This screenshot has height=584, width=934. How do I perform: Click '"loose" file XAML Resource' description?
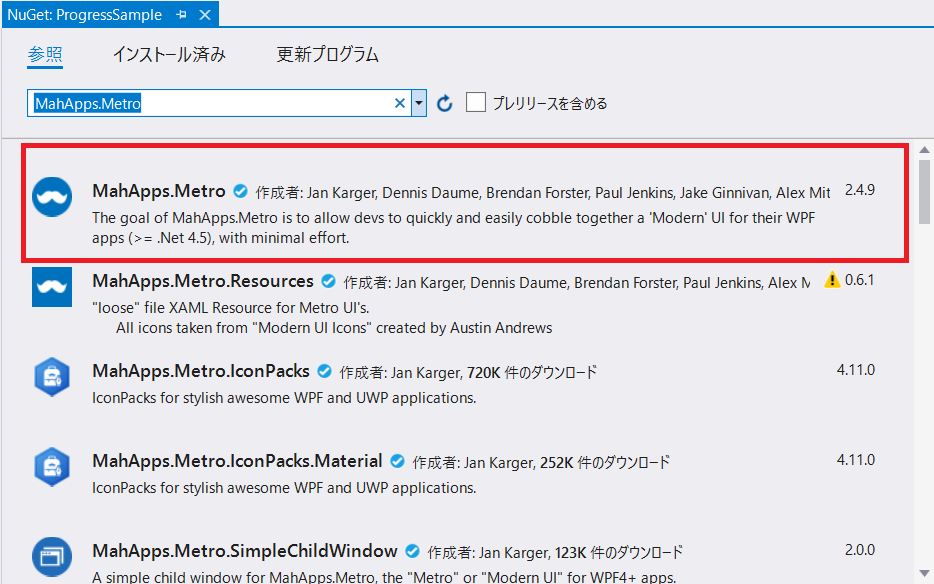point(231,308)
